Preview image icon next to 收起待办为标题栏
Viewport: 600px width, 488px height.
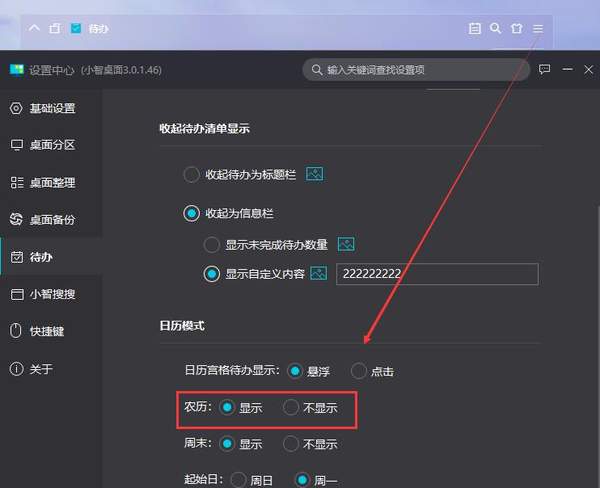tap(315, 174)
